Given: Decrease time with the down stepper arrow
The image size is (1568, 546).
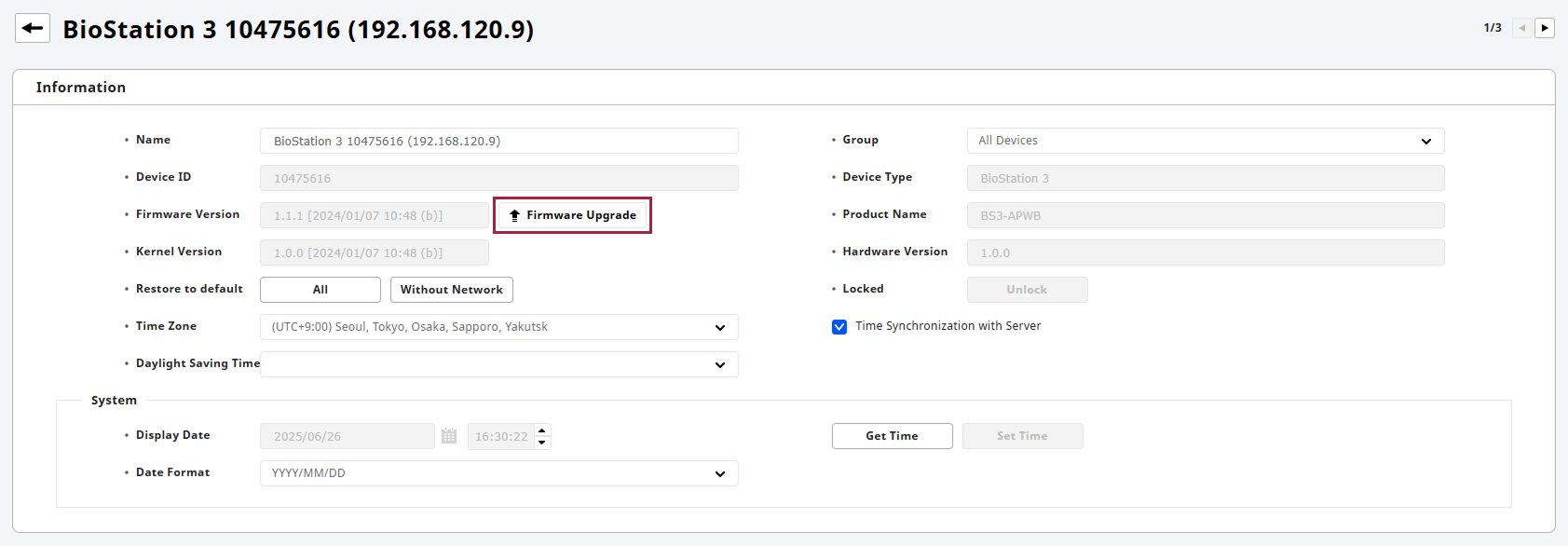Looking at the screenshot, I should tap(542, 443).
